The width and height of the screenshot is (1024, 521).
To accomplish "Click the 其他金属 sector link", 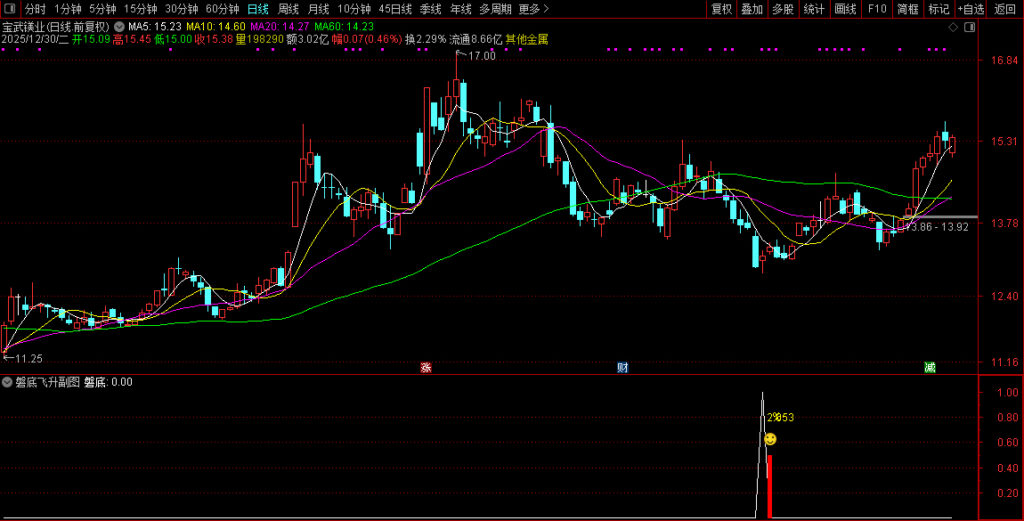I will [526, 40].
